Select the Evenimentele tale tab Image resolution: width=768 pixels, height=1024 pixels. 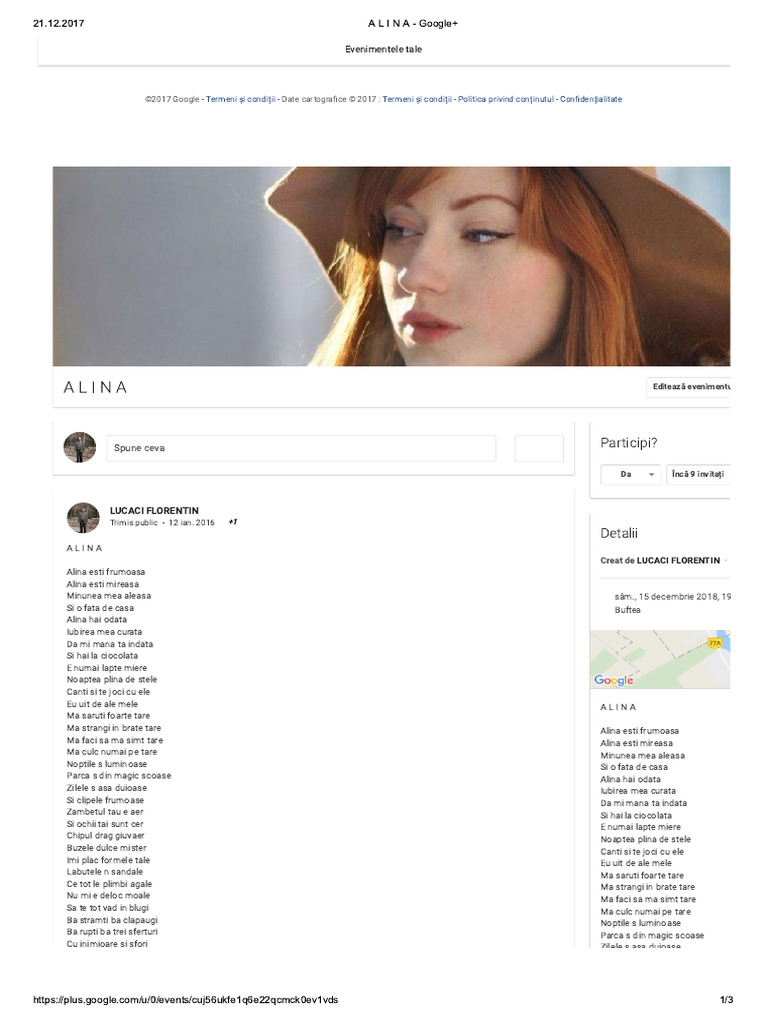383,49
